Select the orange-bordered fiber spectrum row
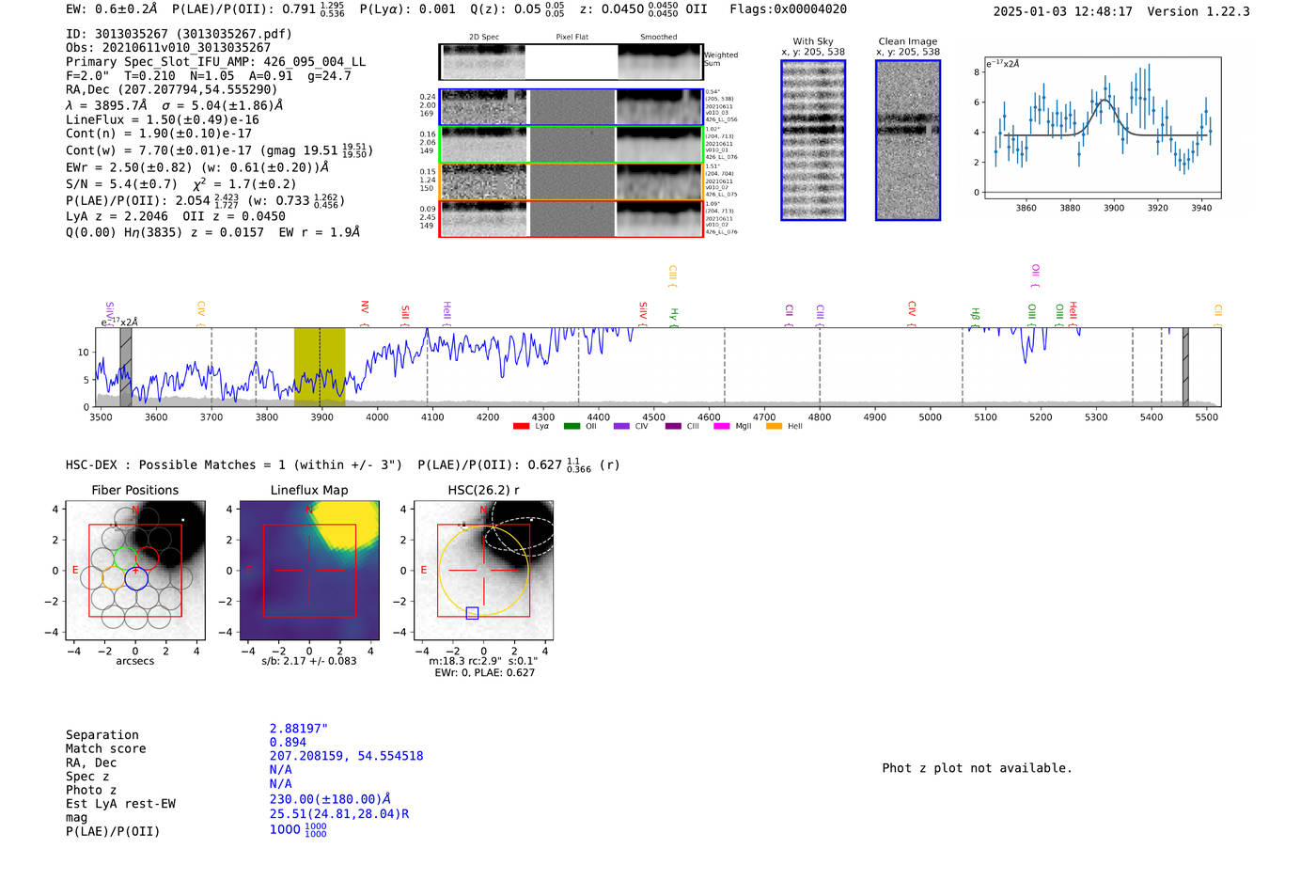Screen dimensions: 1316x896 [571, 181]
